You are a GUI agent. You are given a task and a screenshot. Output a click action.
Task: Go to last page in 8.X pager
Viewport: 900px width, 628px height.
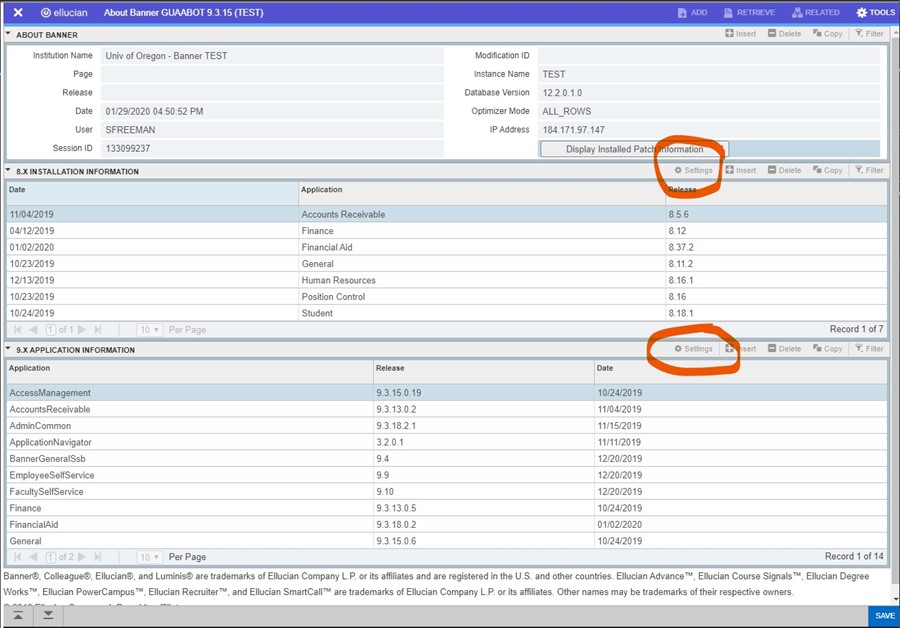[98, 330]
